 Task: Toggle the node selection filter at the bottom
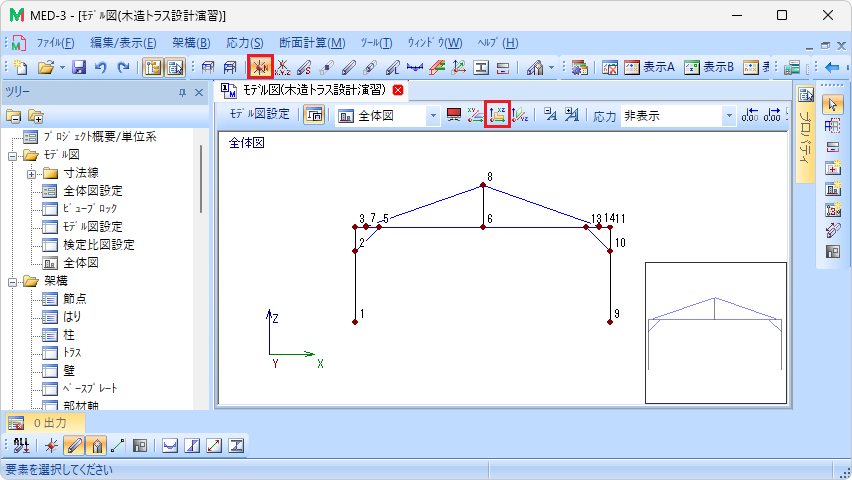click(x=51, y=446)
